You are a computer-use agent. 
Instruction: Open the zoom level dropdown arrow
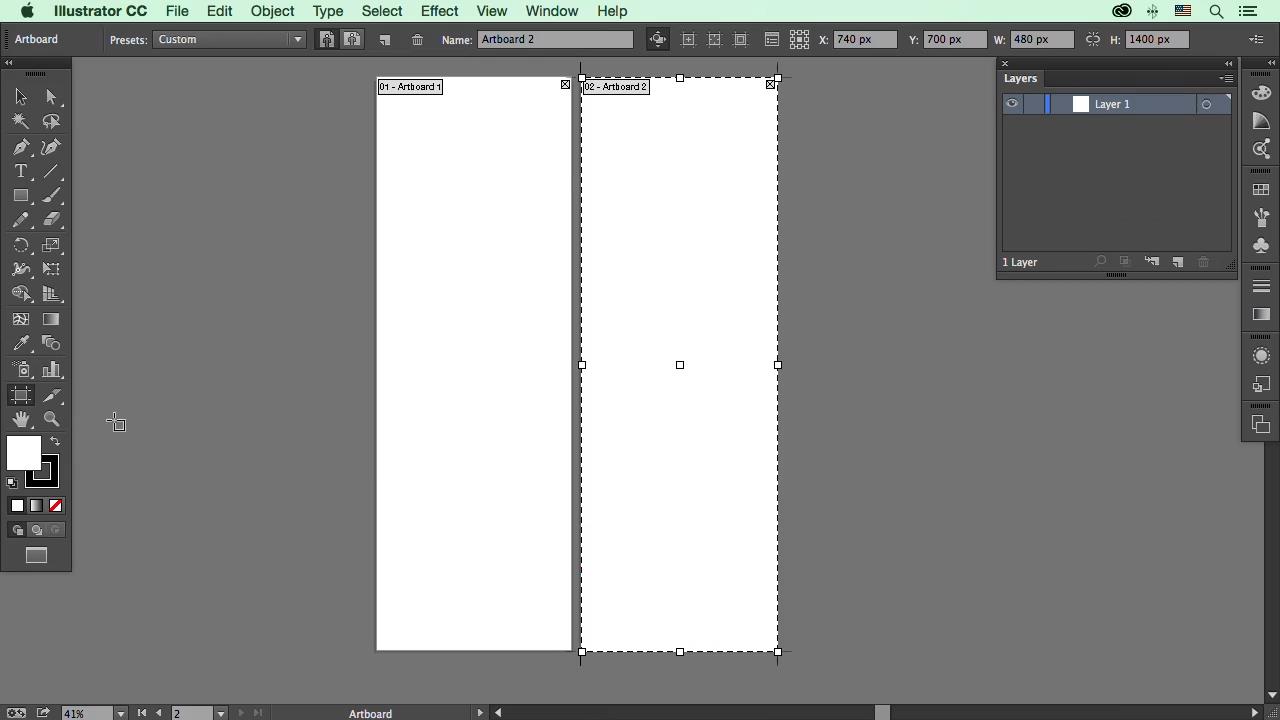tap(121, 713)
